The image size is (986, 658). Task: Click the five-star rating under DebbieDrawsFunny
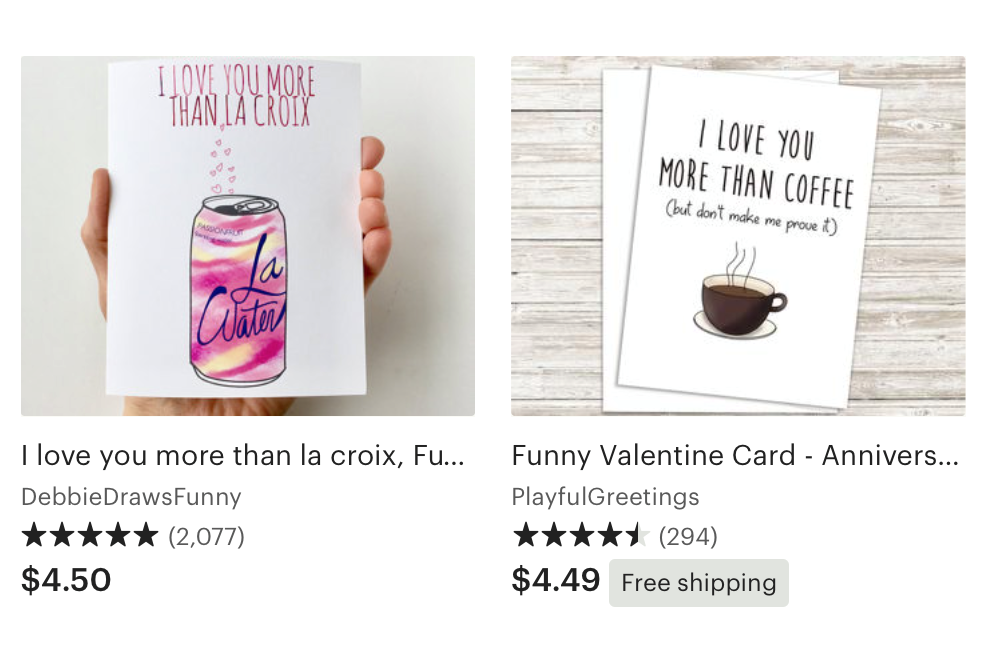tap(89, 536)
